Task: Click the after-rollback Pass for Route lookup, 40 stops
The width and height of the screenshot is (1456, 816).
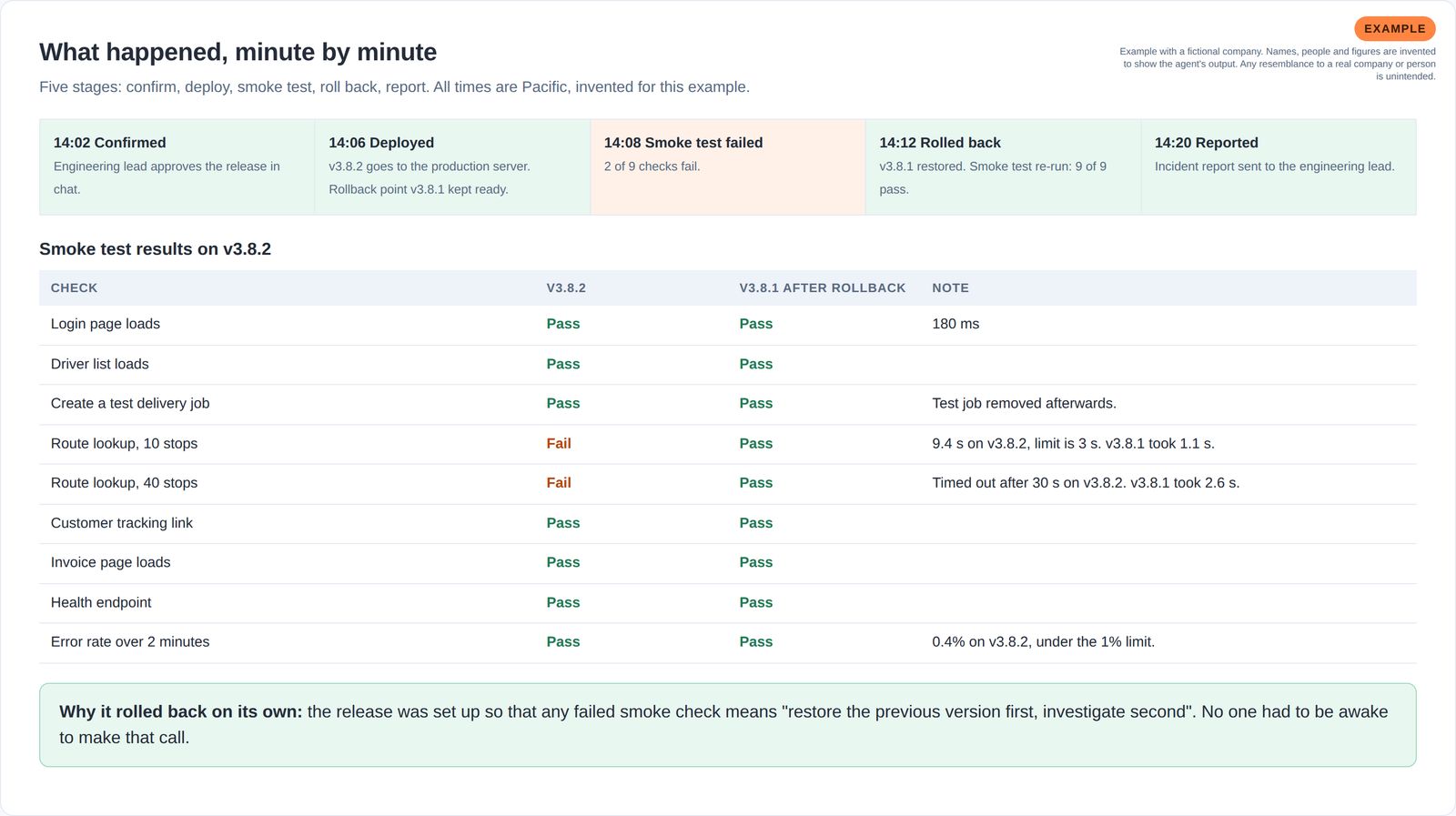Action: [756, 483]
